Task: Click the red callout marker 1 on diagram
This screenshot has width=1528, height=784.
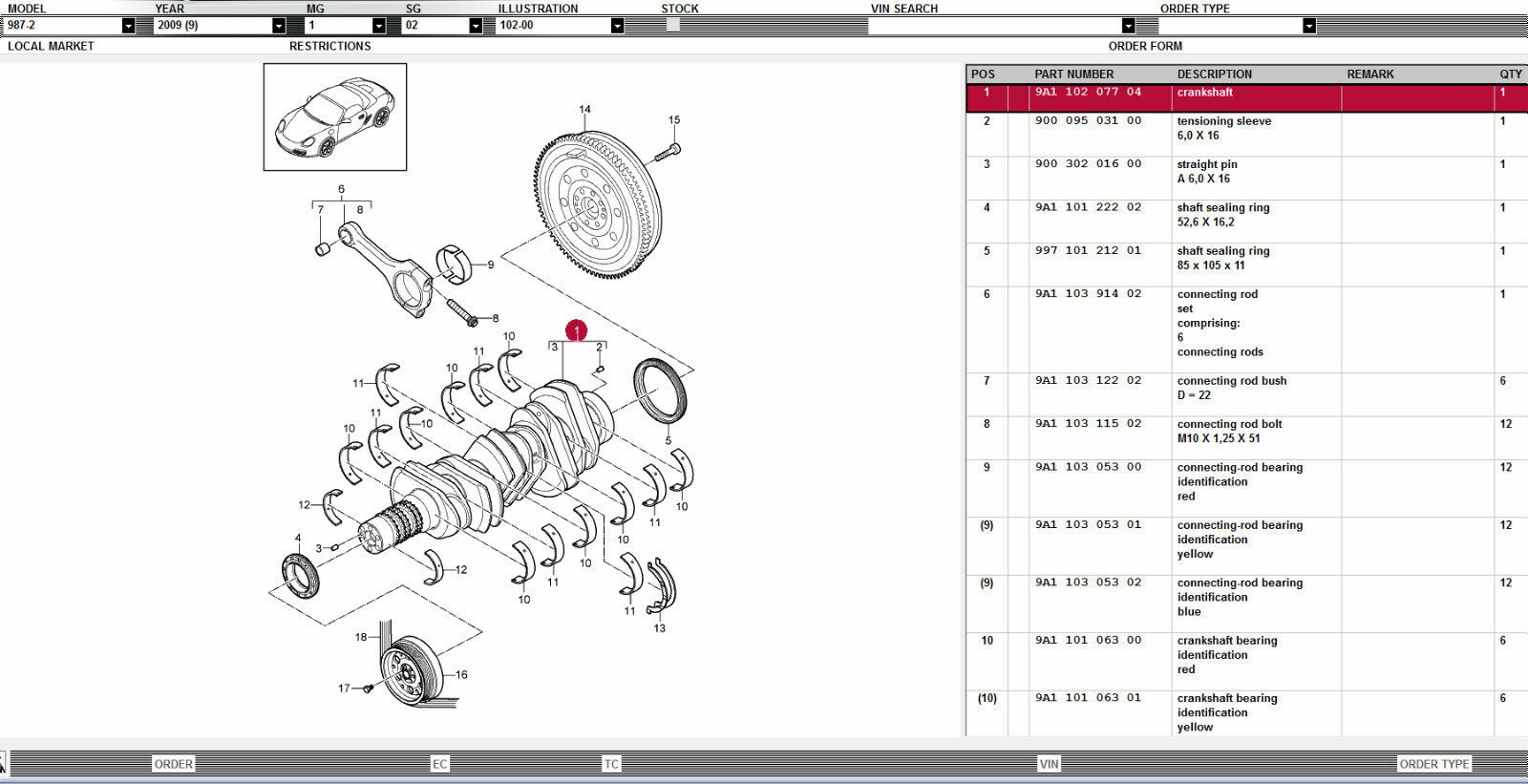Action: tap(576, 331)
